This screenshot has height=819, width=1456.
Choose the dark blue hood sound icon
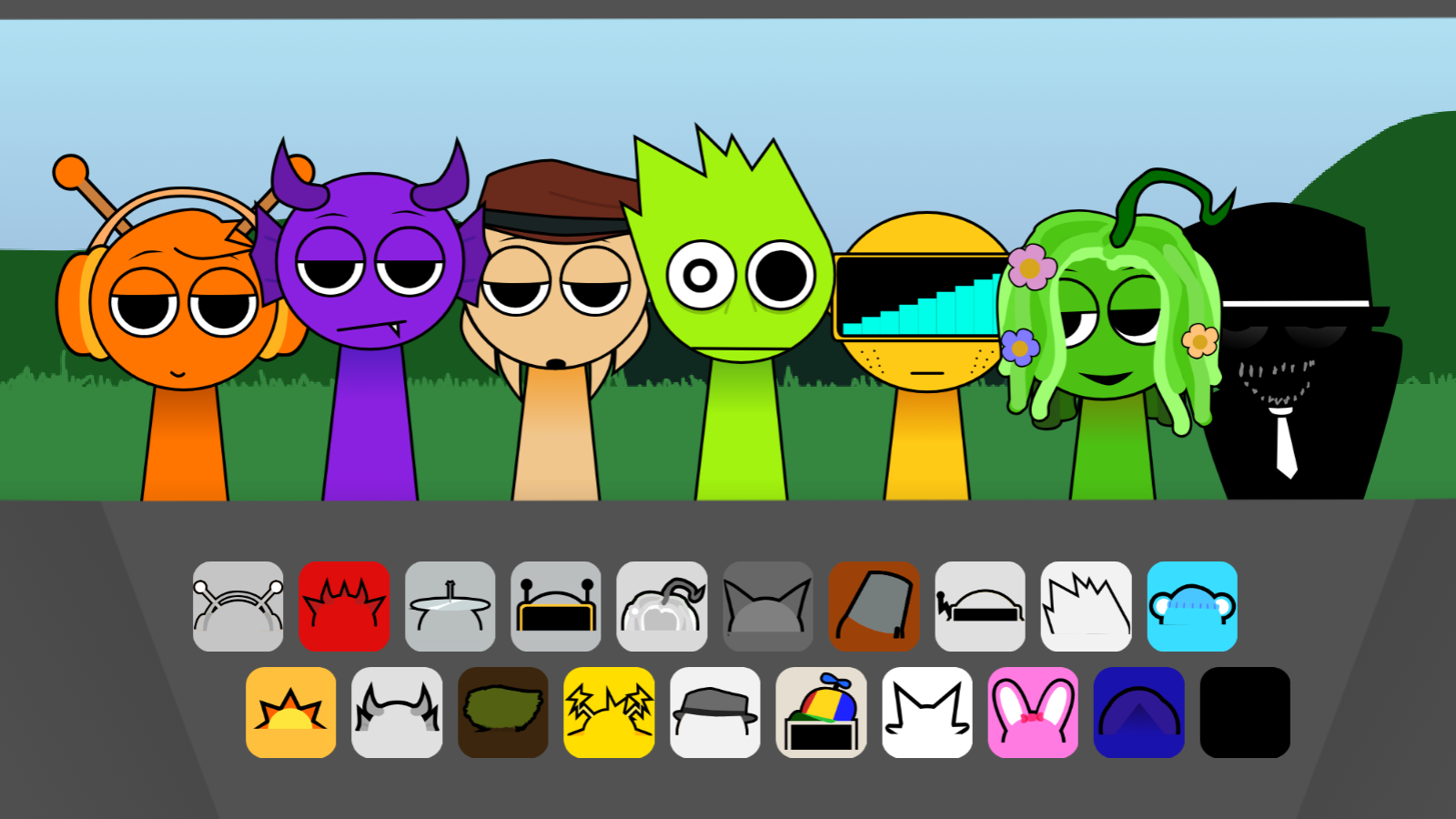click(1137, 712)
